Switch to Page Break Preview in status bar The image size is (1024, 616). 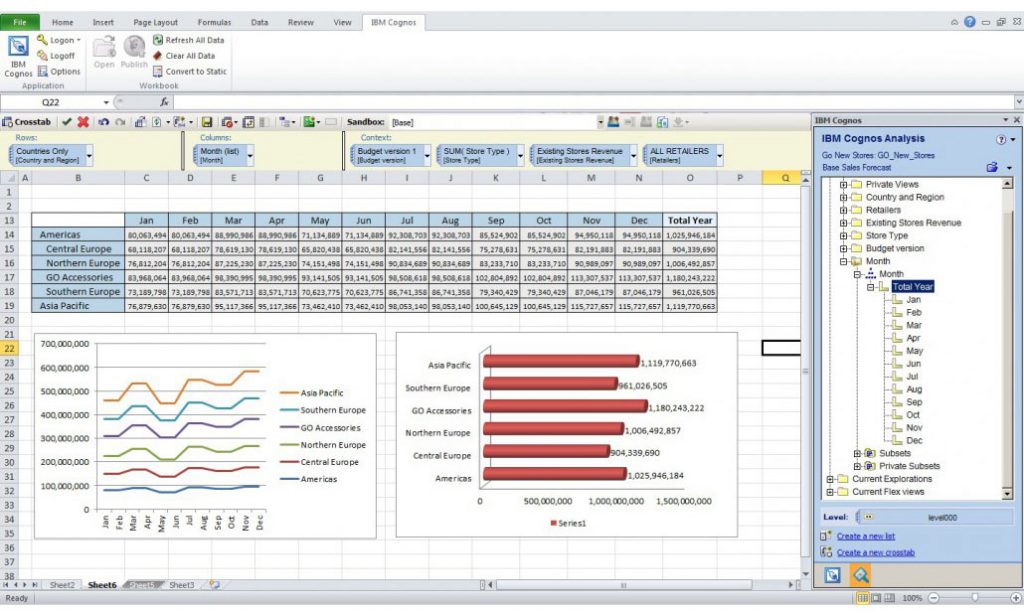(x=889, y=598)
